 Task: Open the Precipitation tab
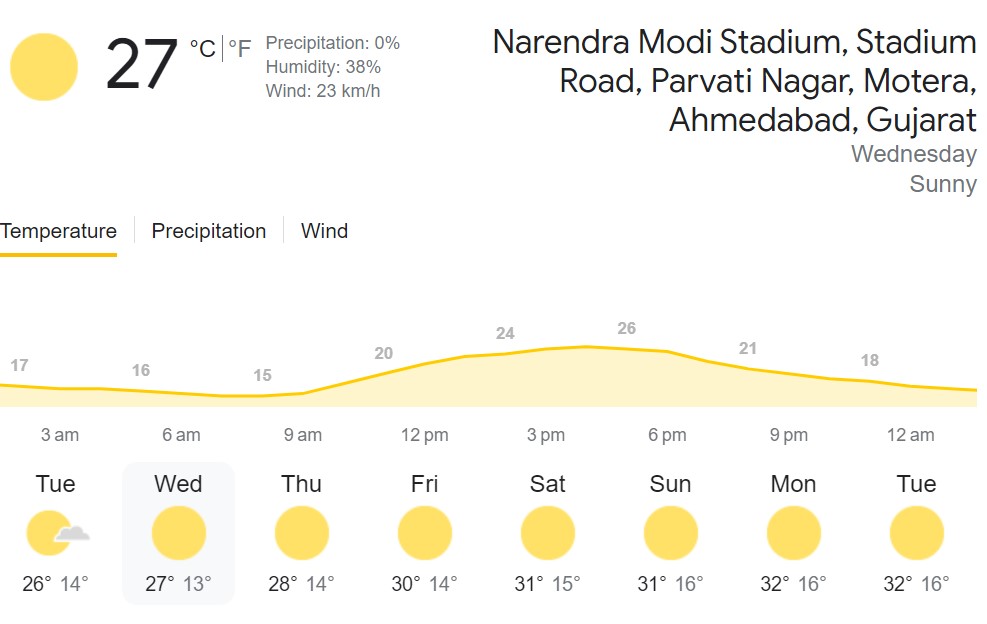tap(209, 231)
